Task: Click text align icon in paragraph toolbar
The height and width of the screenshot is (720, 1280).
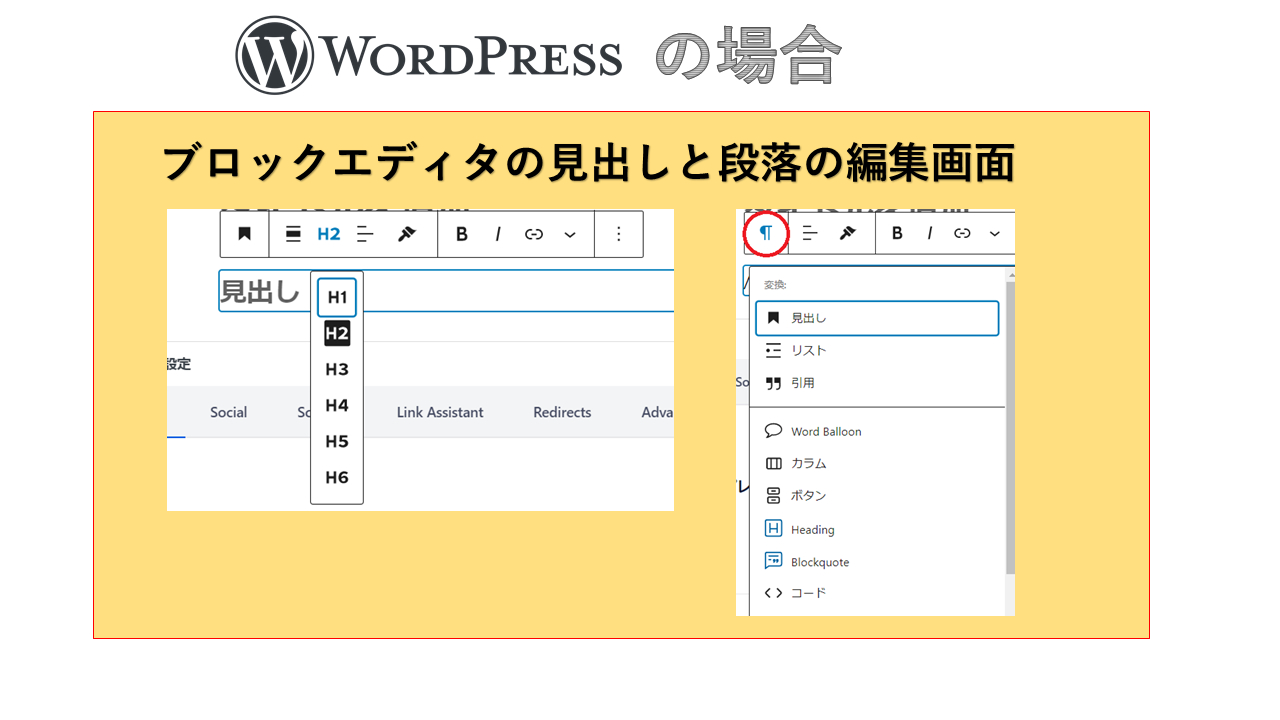Action: coord(810,233)
